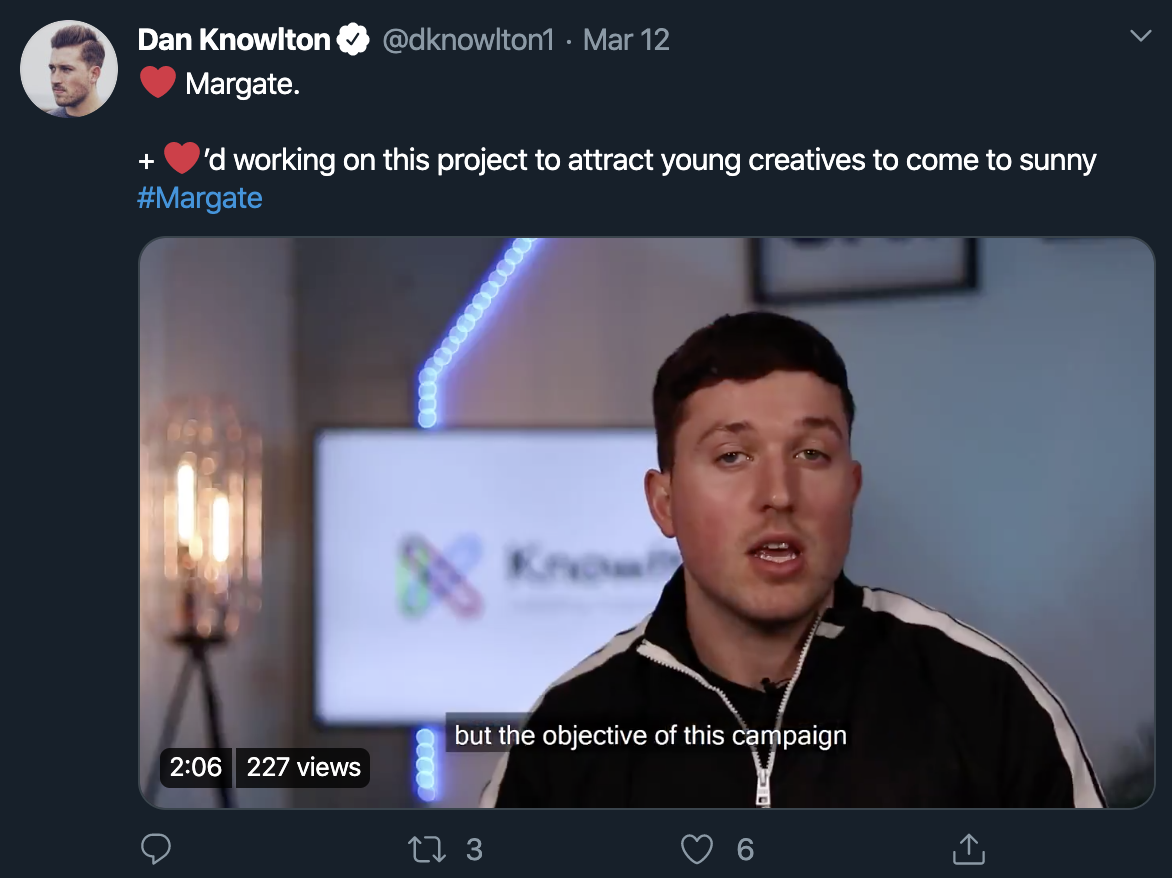Share the tweet using the share icon
This screenshot has width=1172, height=878.
967,849
